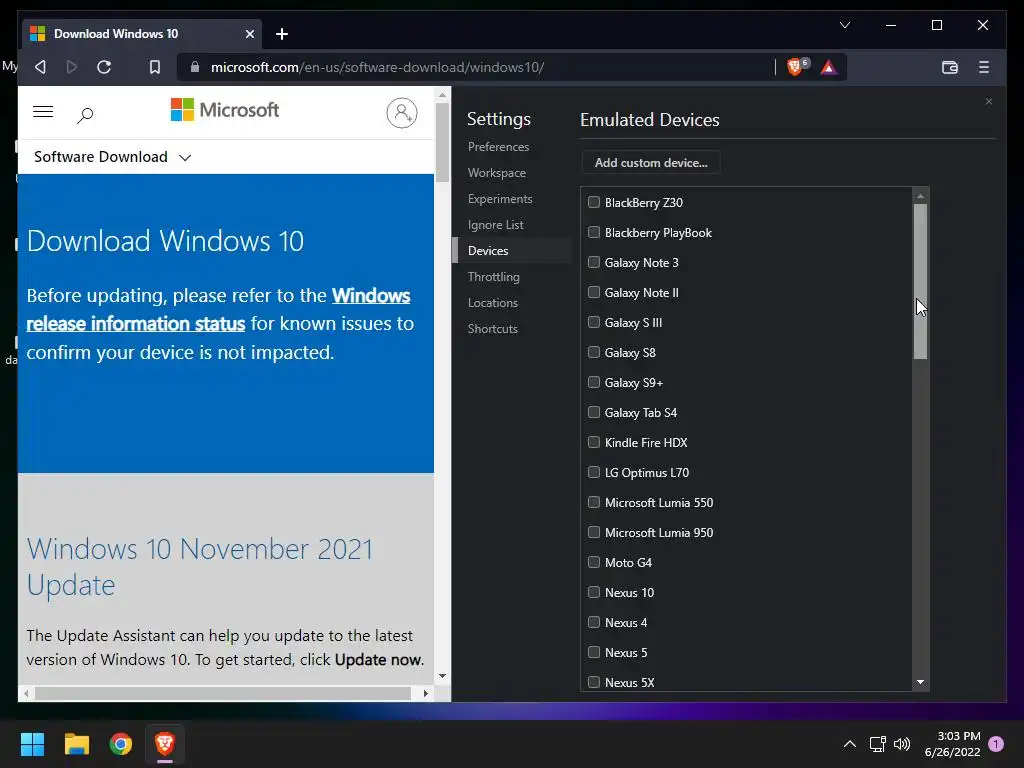Open Brave Shields lion icon
This screenshot has width=1024, height=768.
(795, 67)
